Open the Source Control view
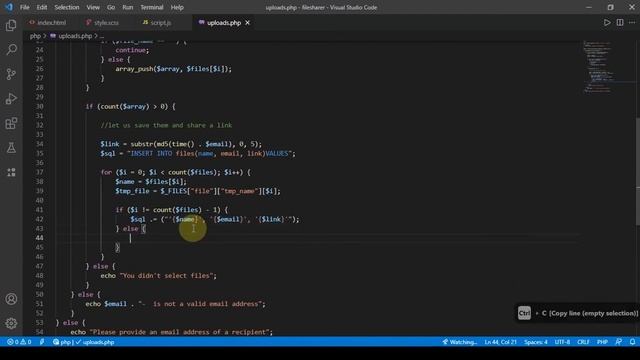This screenshot has height=360, width=640. [x=11, y=74]
